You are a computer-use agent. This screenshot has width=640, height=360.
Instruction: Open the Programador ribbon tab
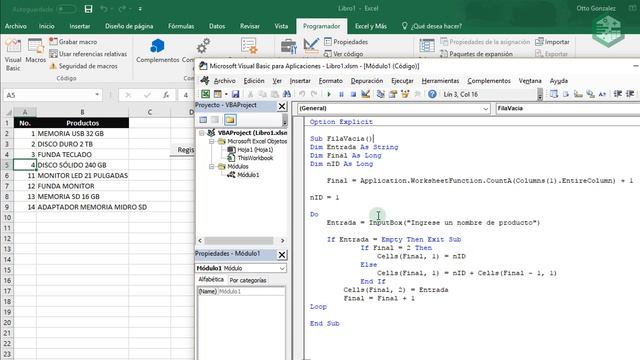point(321,26)
